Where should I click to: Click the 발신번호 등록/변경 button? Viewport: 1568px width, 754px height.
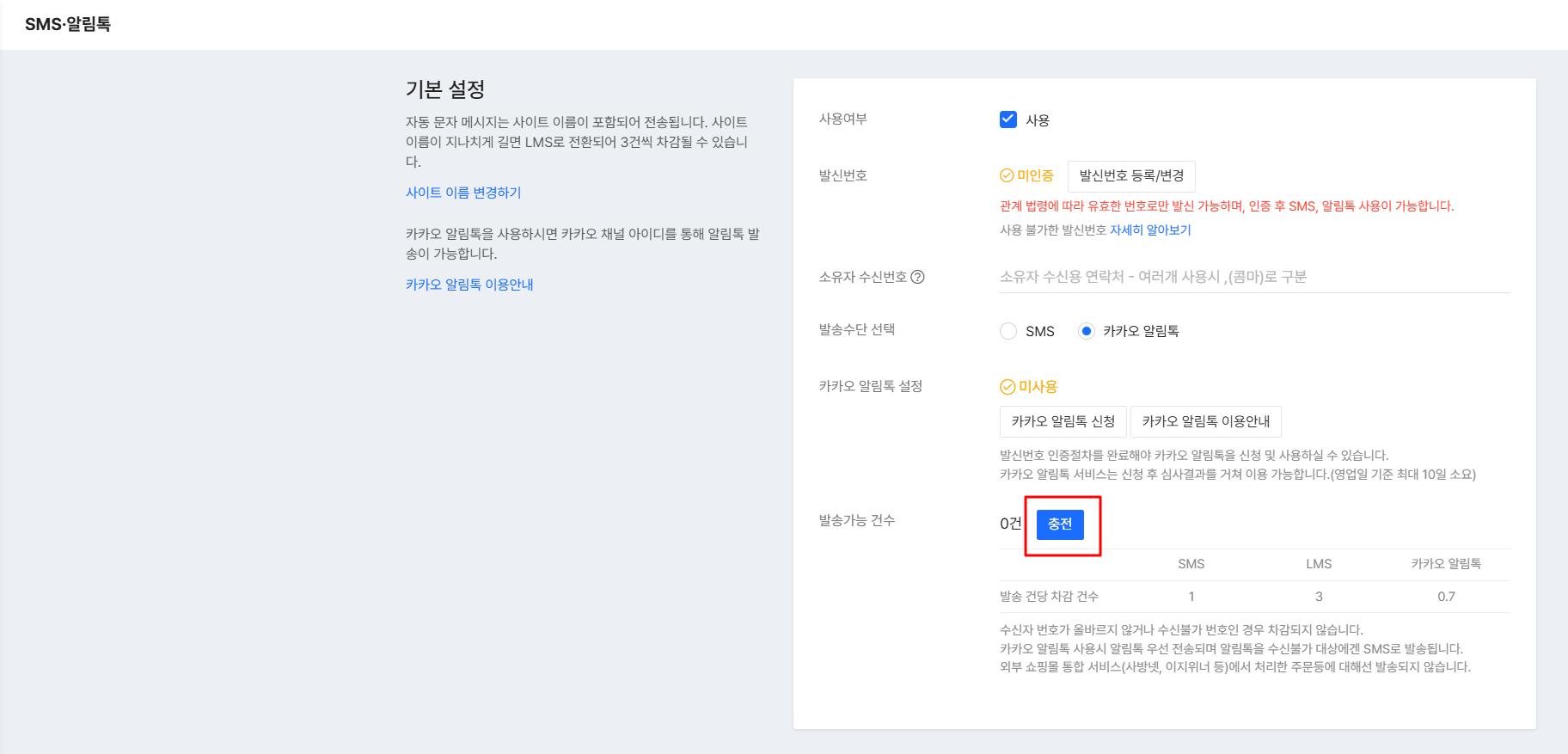pos(1131,175)
